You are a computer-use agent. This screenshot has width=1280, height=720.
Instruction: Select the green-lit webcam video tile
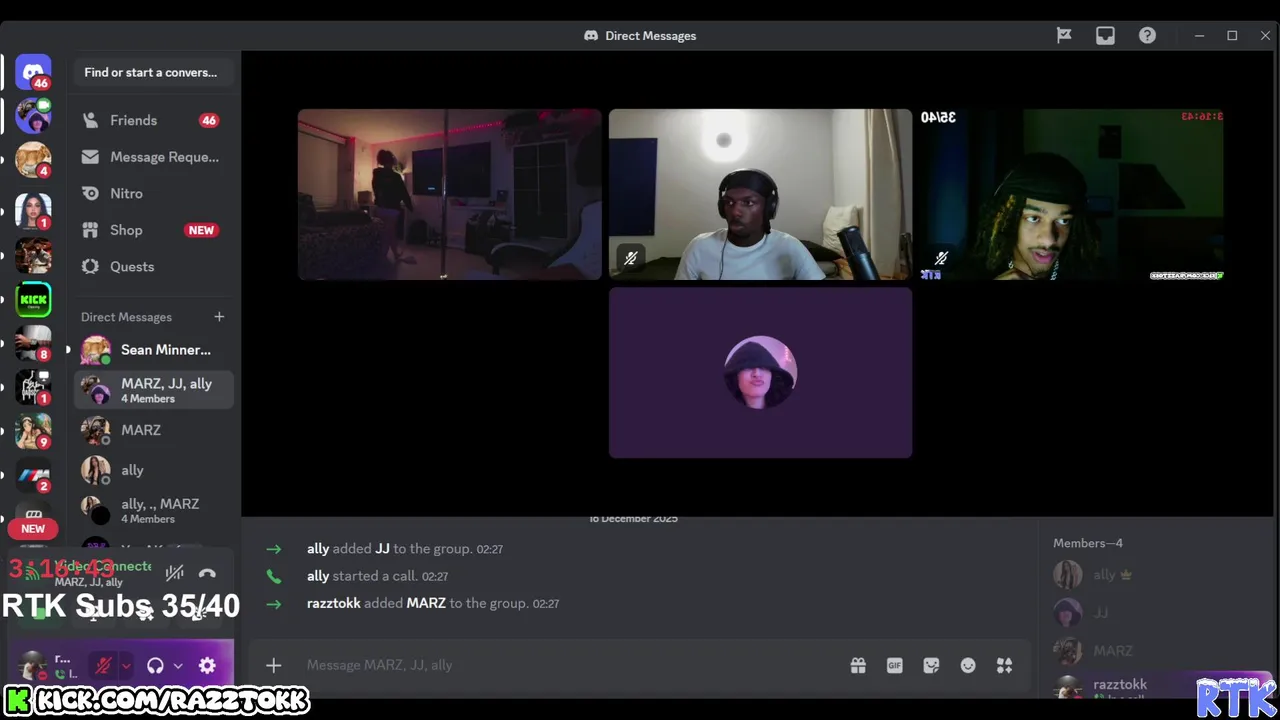tap(1072, 194)
